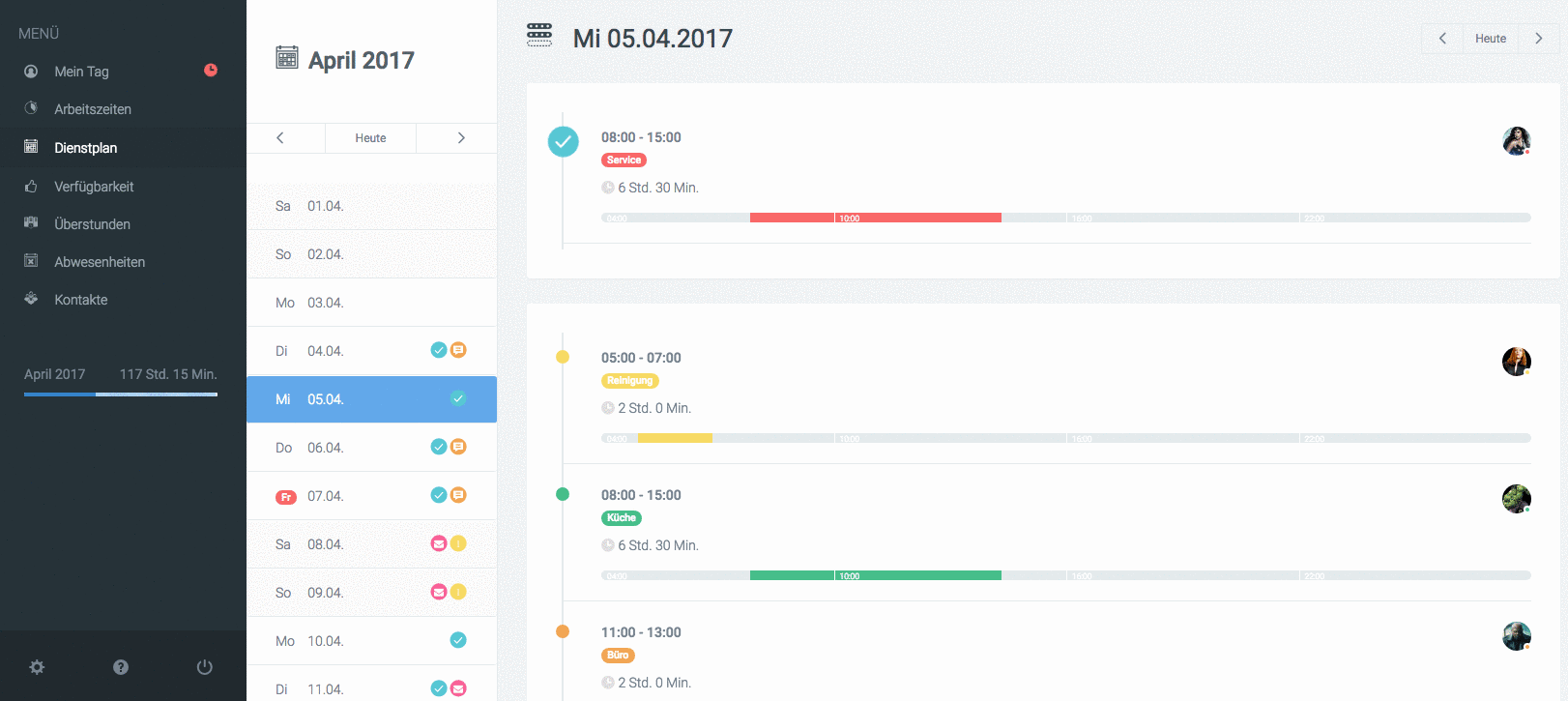Open avatar of the Büro shift employee
1568x701 pixels.
1517,636
